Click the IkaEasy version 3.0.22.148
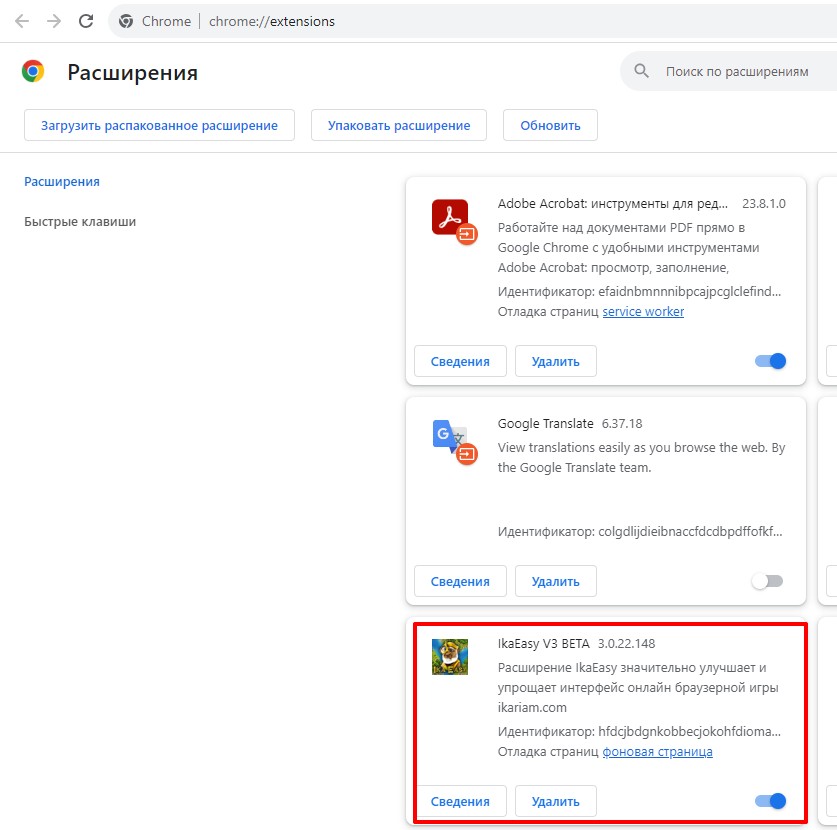Screen dimensions: 837x830 pyautogui.click(x=626, y=644)
